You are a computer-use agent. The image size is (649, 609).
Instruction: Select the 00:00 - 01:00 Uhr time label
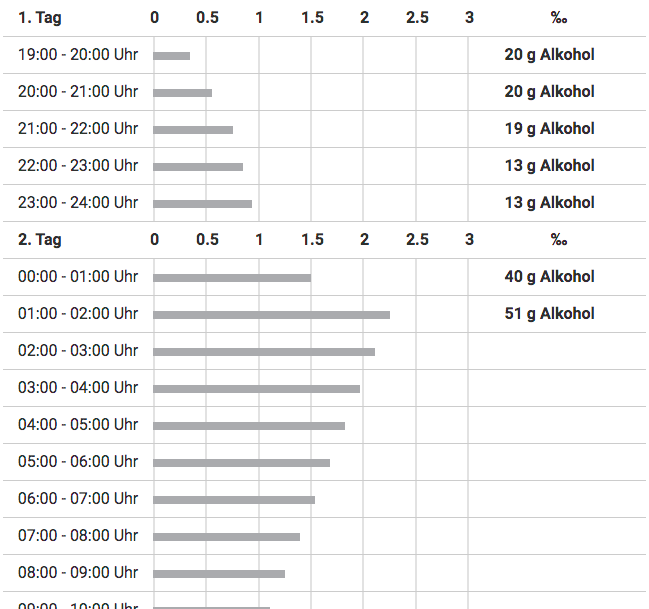point(78,276)
